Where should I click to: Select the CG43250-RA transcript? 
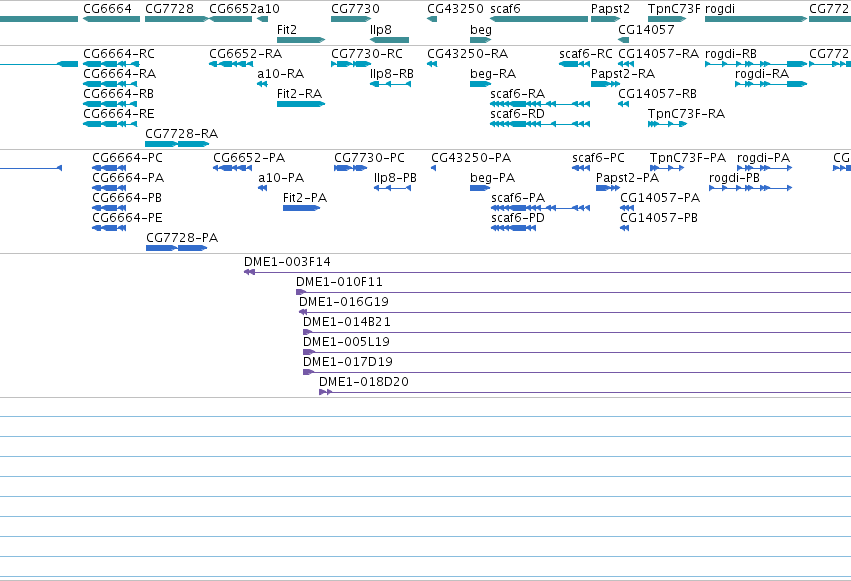coord(432,64)
